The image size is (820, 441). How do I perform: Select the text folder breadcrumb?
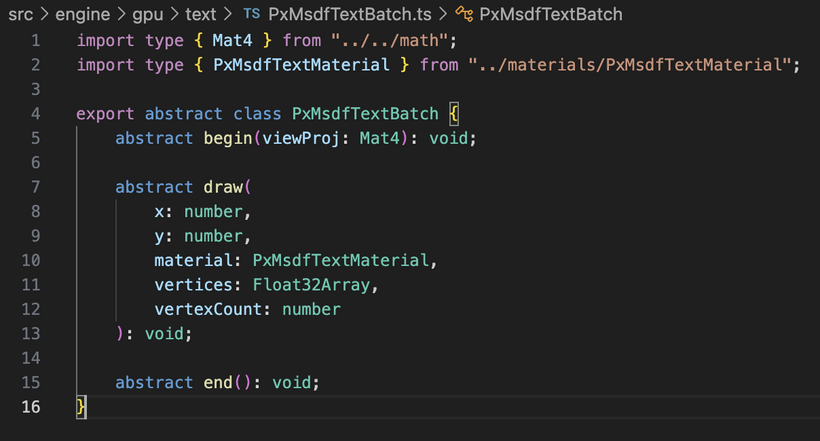pos(201,15)
